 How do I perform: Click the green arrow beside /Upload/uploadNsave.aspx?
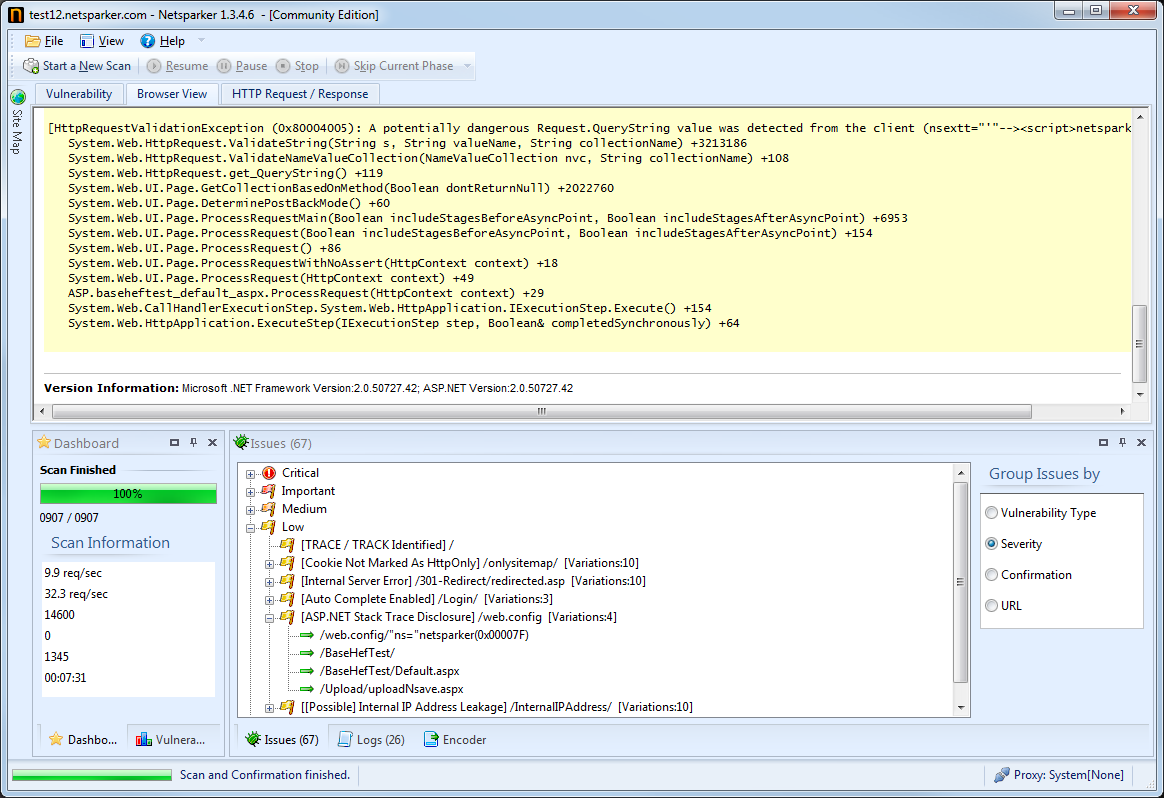coord(307,689)
